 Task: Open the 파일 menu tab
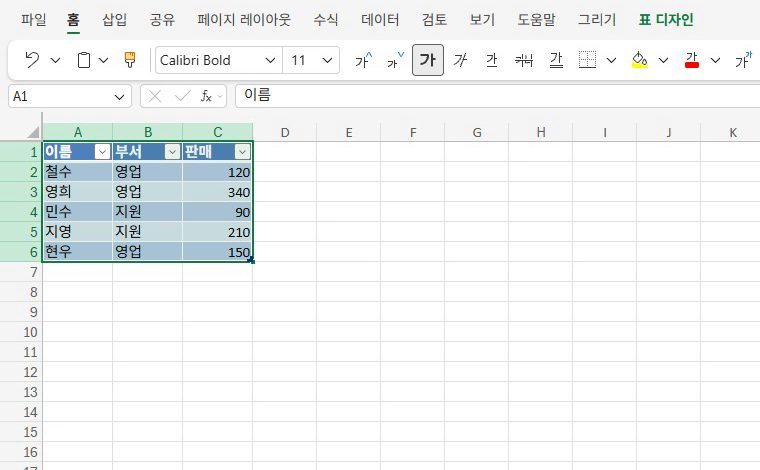(33, 20)
